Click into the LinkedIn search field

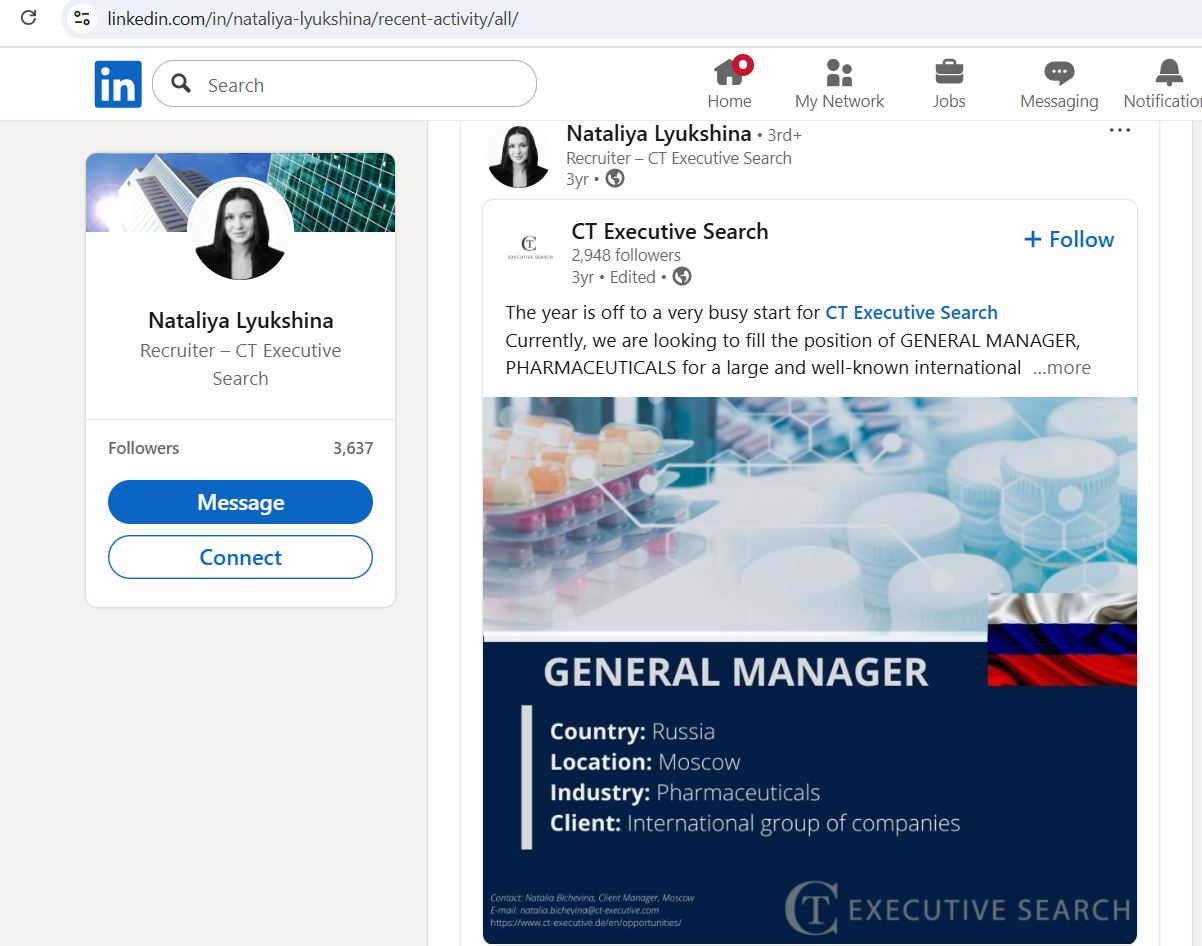(360, 85)
